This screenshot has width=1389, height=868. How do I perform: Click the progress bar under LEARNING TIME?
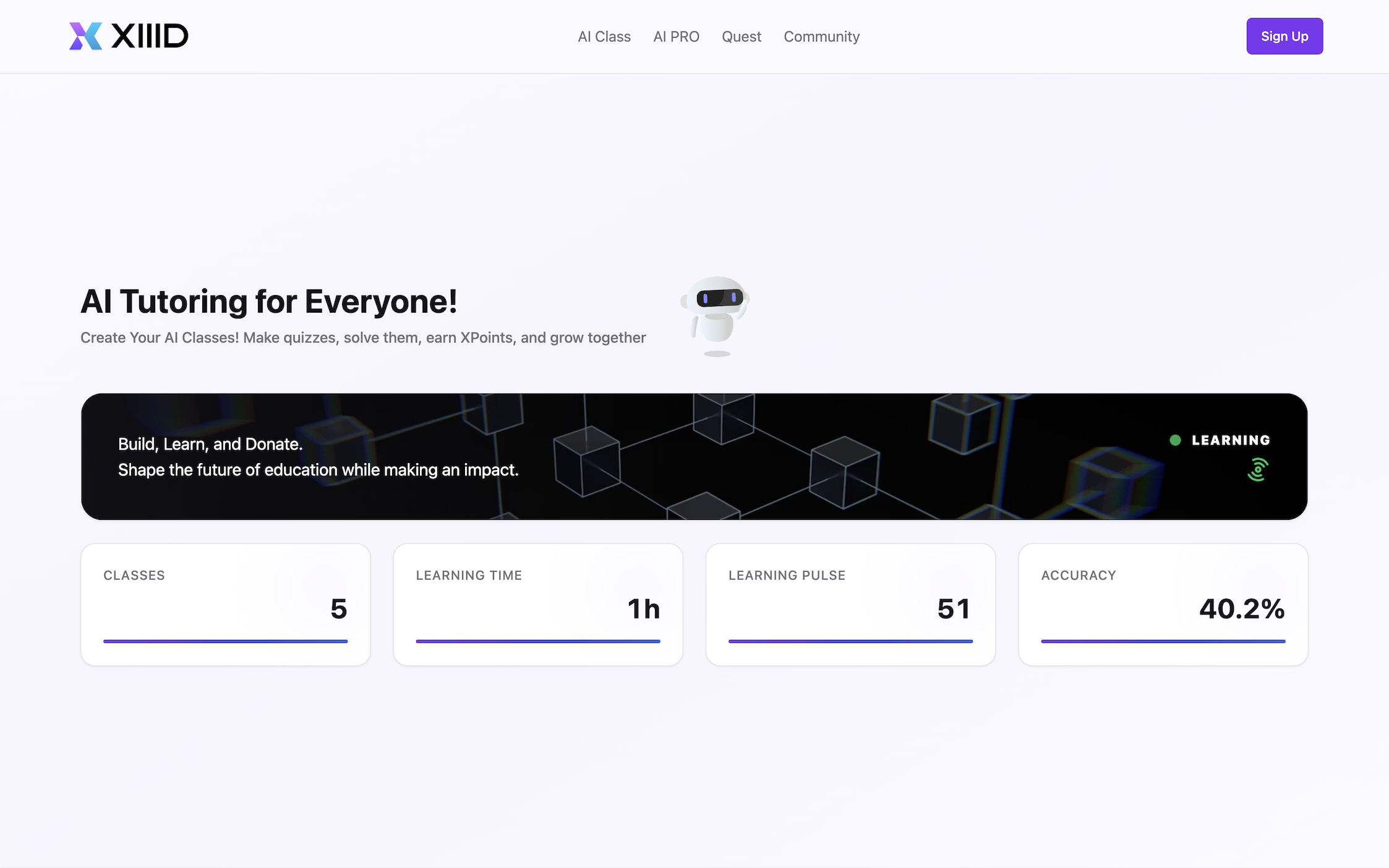538,641
